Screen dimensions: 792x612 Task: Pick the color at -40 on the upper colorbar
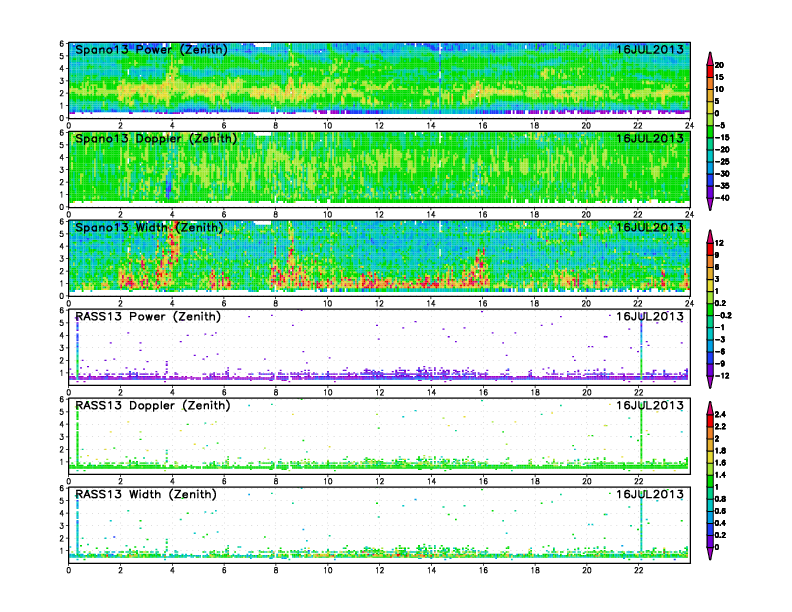coord(709,197)
